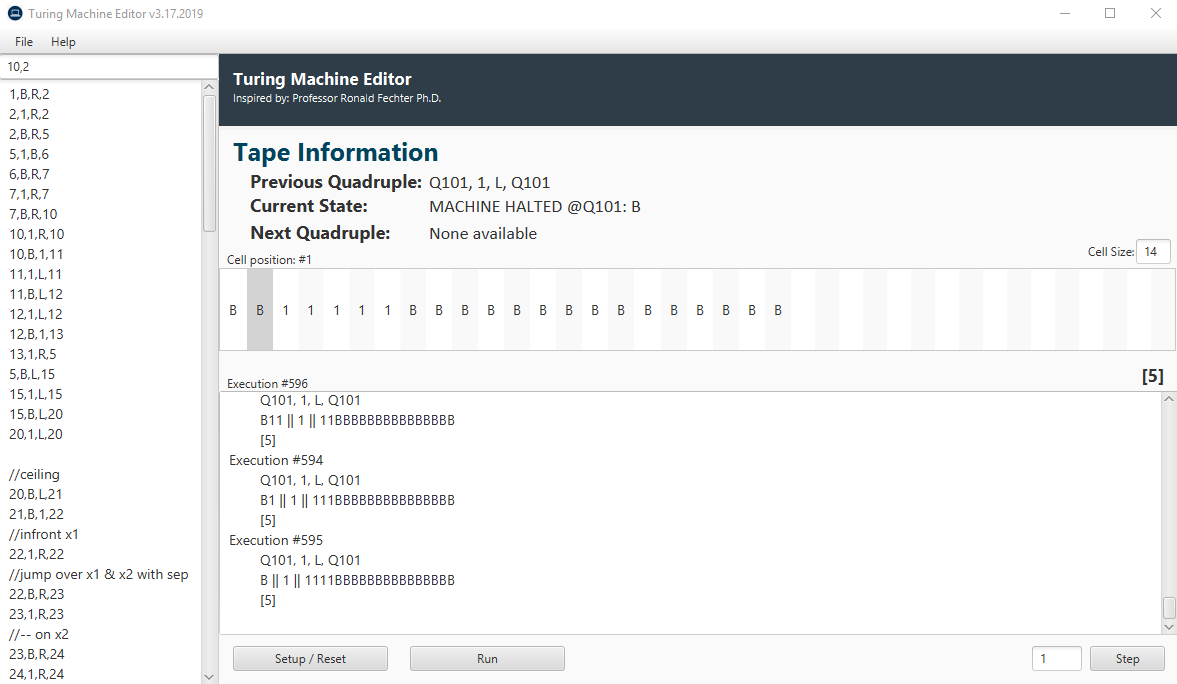Click quadruple line 7,B,R,10
Screen dimensions: 1177x684
(x=33, y=214)
